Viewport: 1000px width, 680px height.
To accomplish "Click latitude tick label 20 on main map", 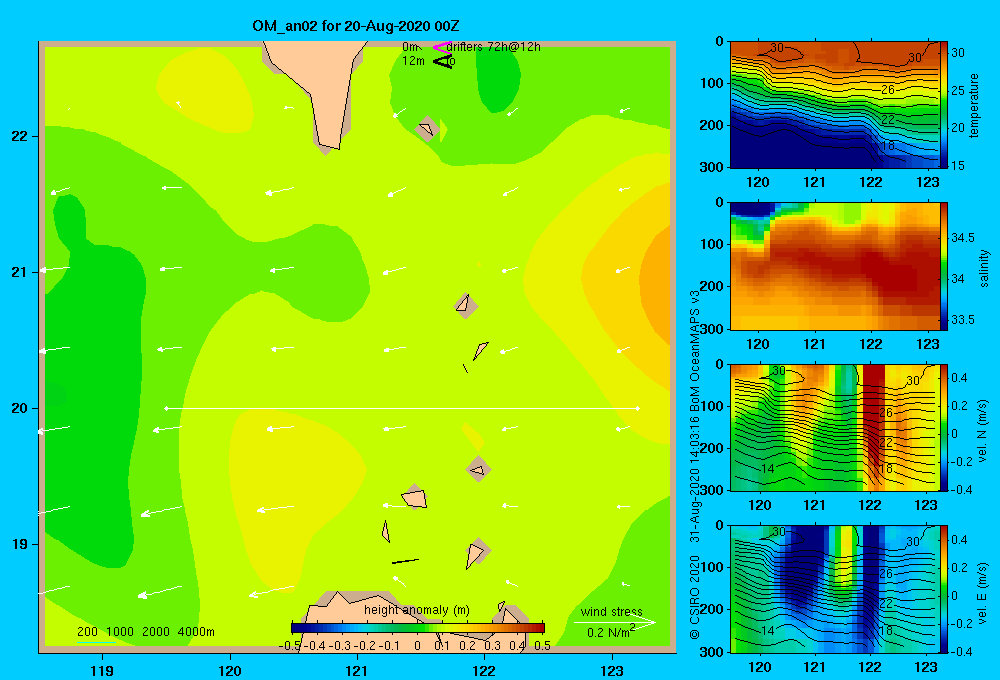I will 19,408.
